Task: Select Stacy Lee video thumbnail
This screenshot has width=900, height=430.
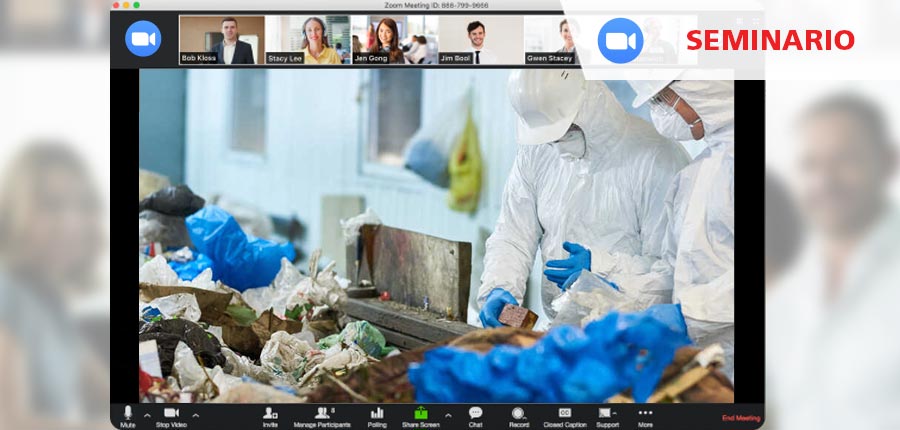Action: click(307, 40)
